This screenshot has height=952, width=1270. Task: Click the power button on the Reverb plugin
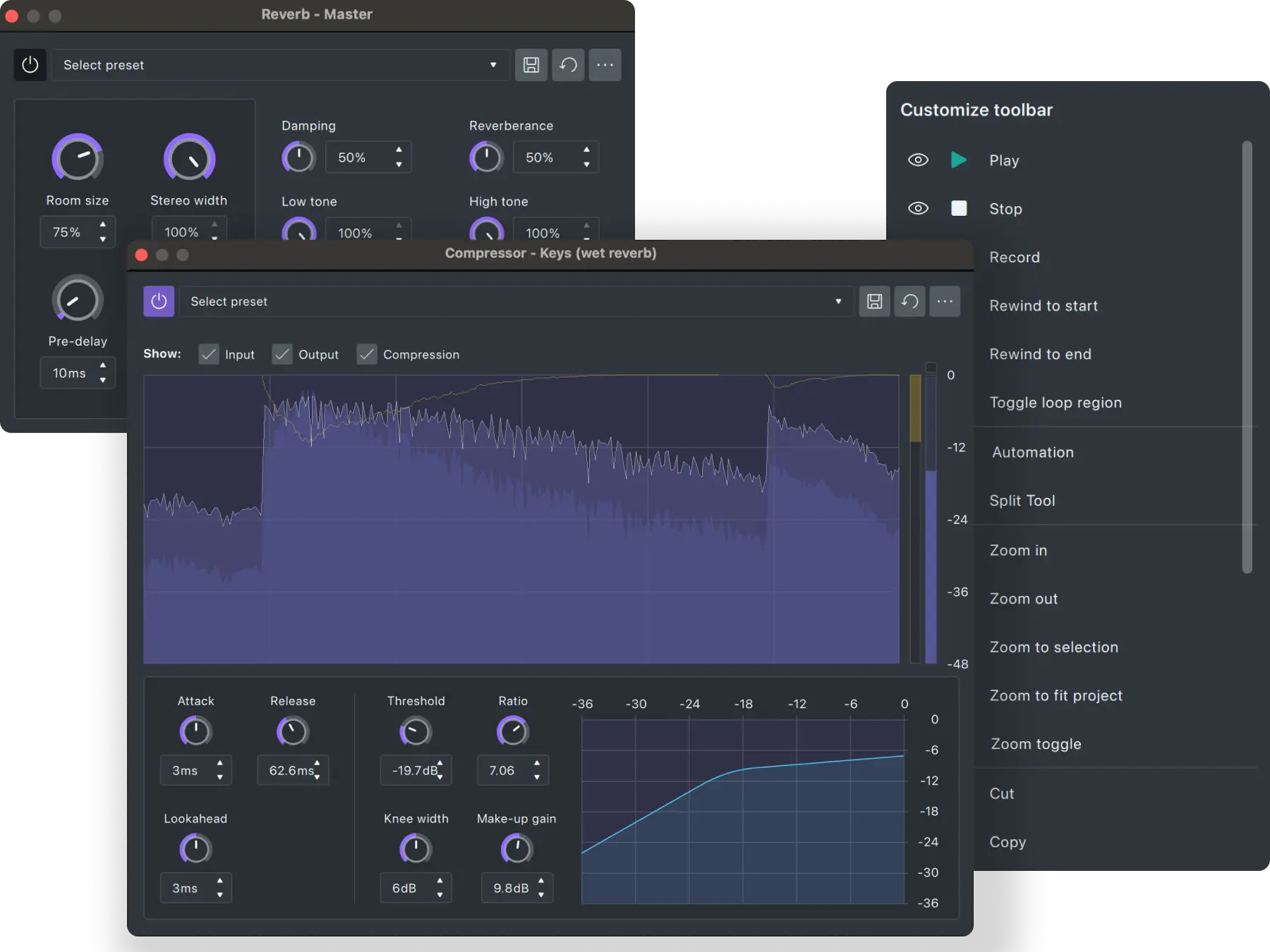[30, 65]
